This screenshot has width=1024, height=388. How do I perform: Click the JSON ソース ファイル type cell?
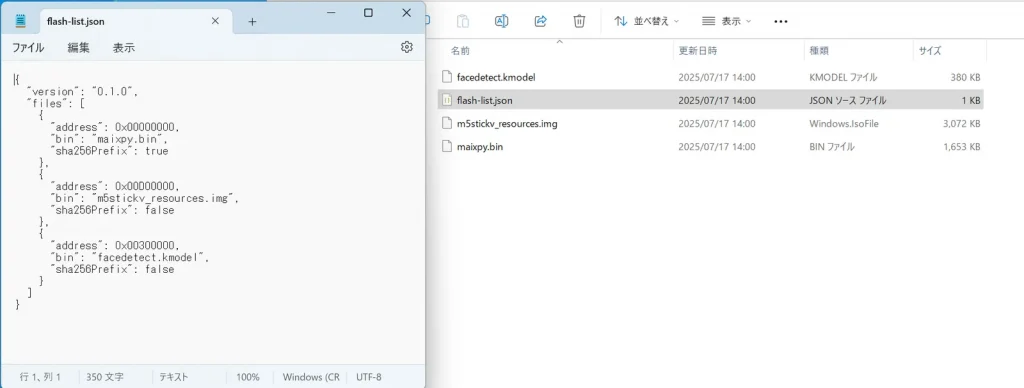(x=848, y=101)
